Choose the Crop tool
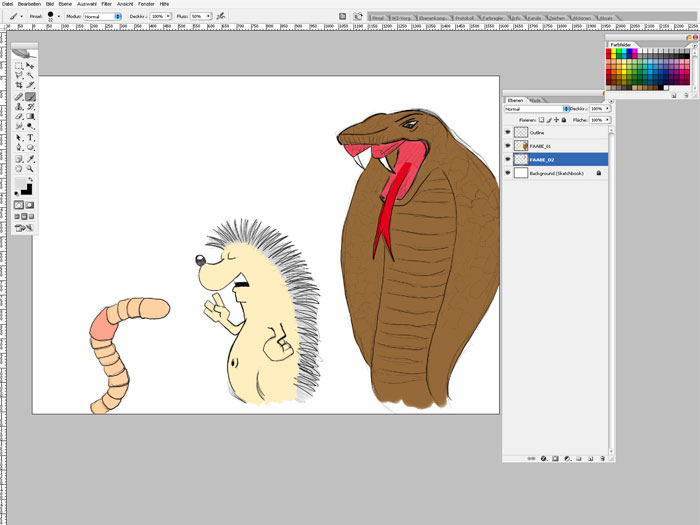700x525 pixels. (19, 86)
